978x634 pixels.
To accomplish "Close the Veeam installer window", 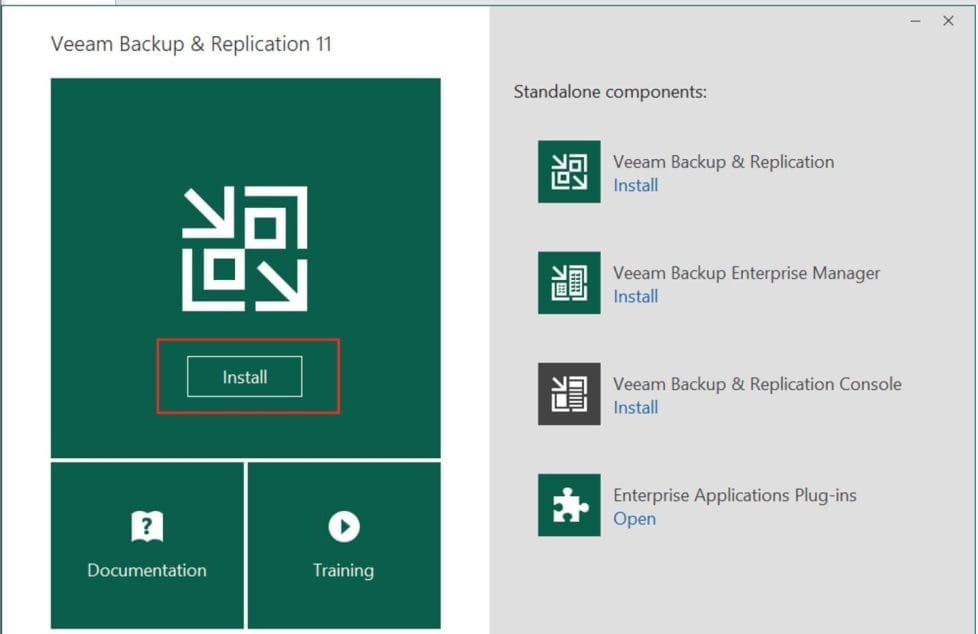I will (x=948, y=21).
